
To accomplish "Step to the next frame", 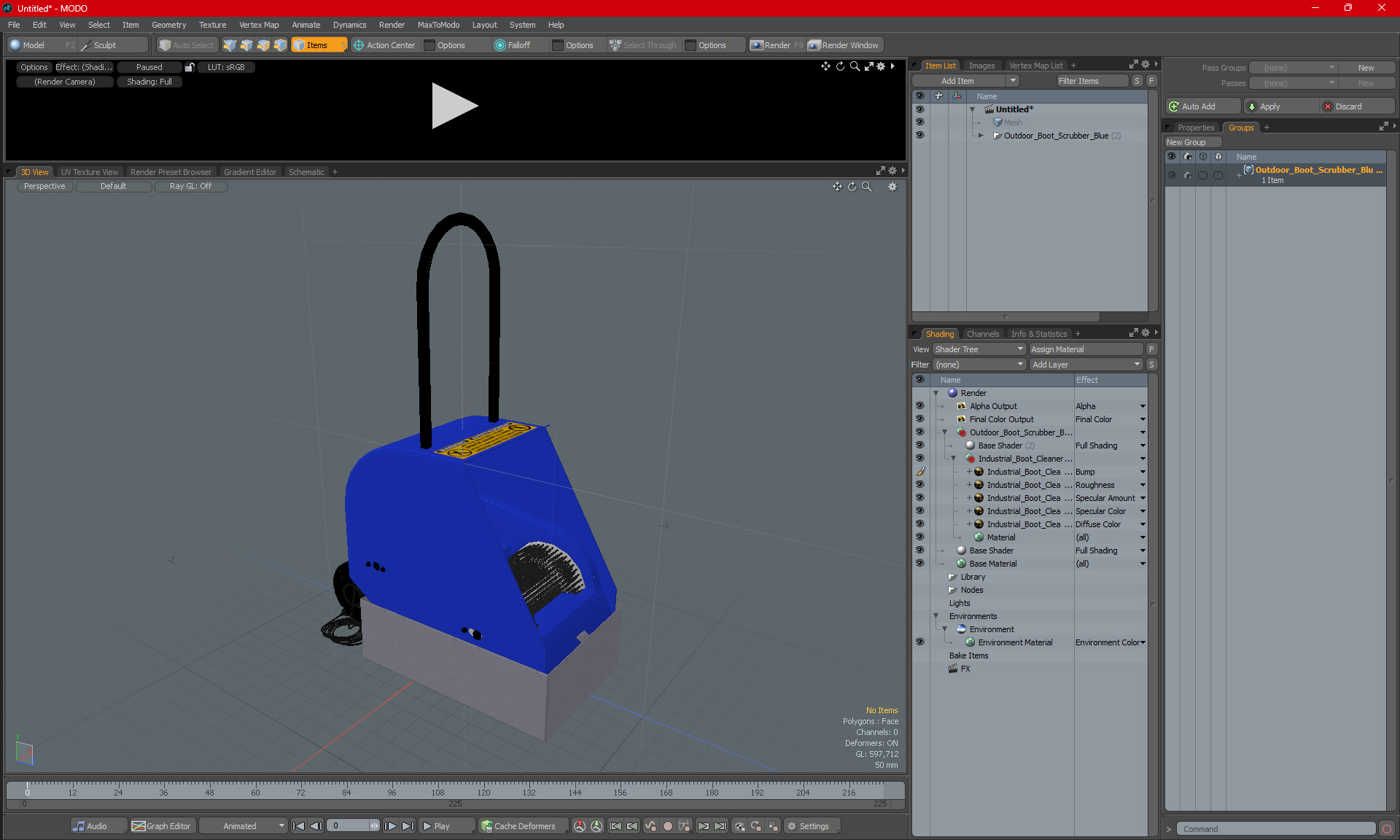I will click(391, 826).
